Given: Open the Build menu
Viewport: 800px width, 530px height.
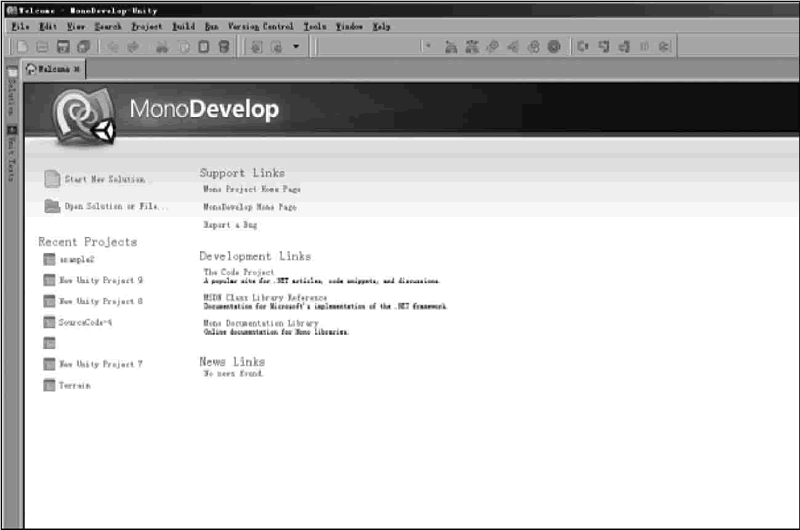Looking at the screenshot, I should (x=183, y=26).
